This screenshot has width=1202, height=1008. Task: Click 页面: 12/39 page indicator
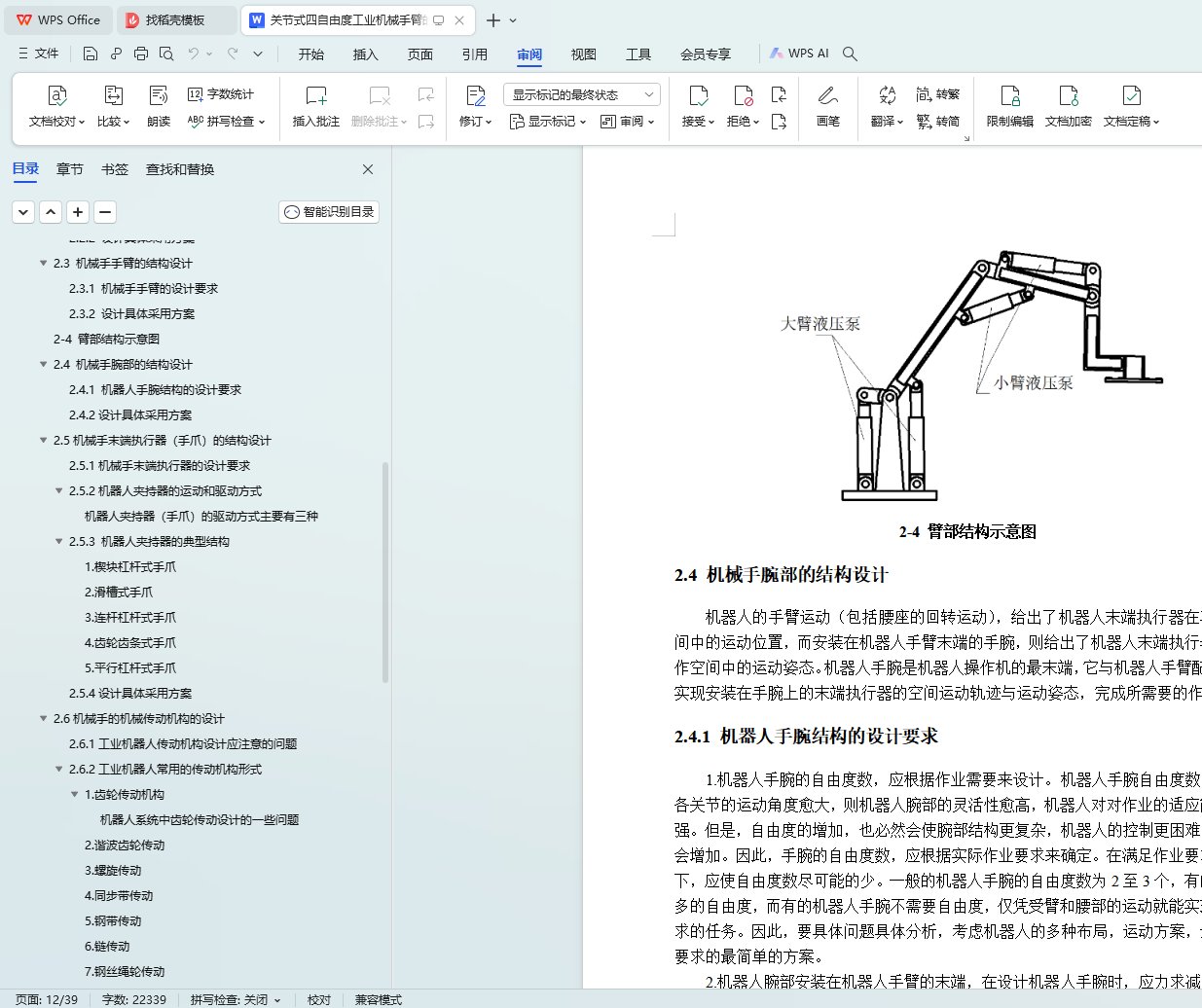[47, 999]
